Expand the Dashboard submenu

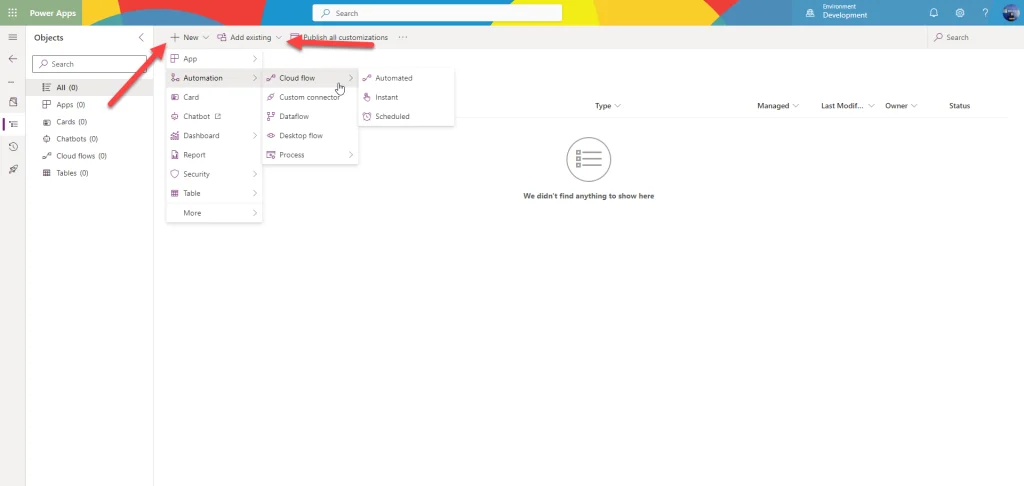click(x=214, y=136)
